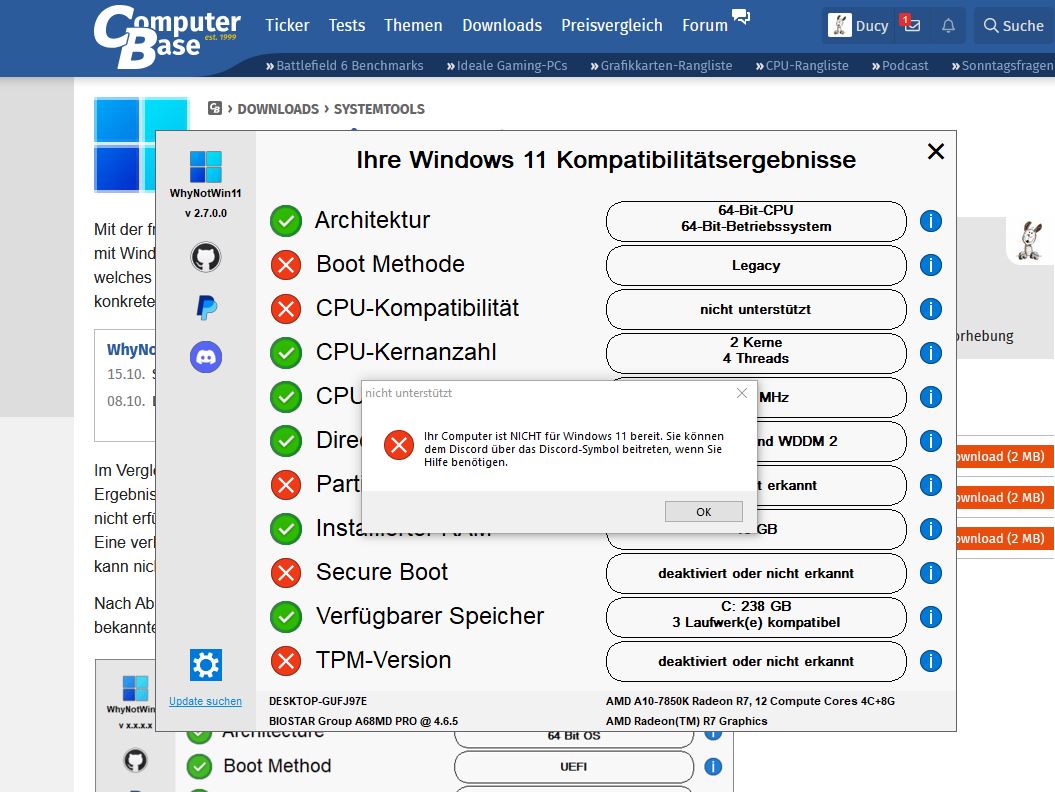Open Podcast link

900,65
